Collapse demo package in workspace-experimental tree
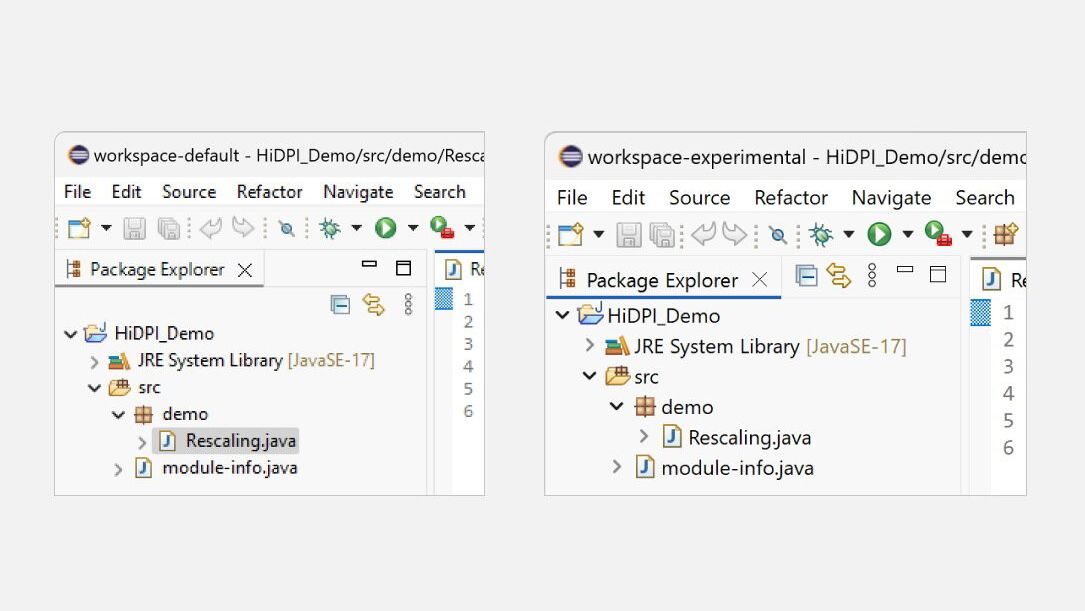This screenshot has width=1085, height=611. (617, 405)
